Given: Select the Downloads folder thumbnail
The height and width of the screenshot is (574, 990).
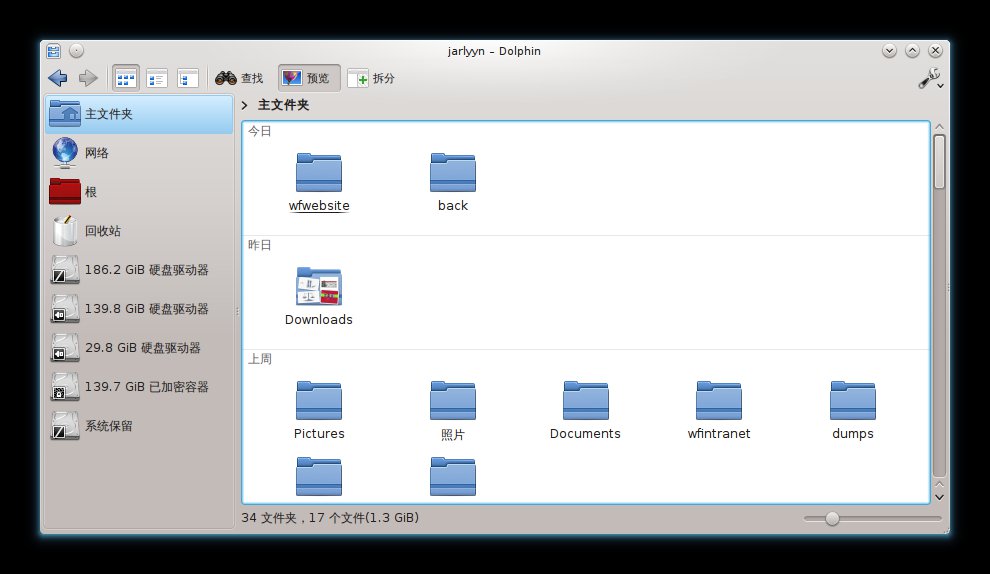Looking at the screenshot, I should [x=319, y=296].
